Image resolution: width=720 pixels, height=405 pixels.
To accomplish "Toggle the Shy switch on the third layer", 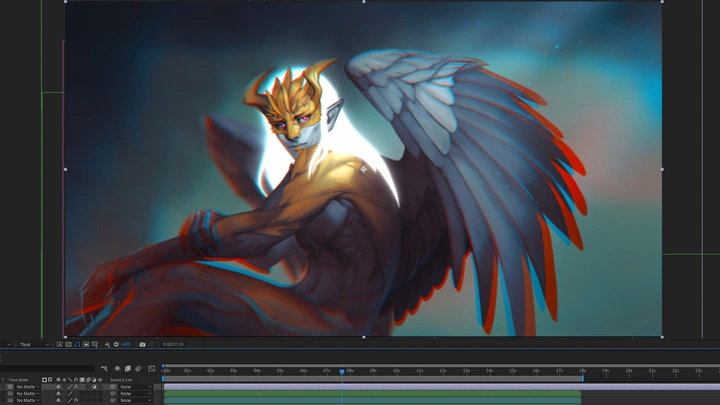I will click(x=58, y=400).
